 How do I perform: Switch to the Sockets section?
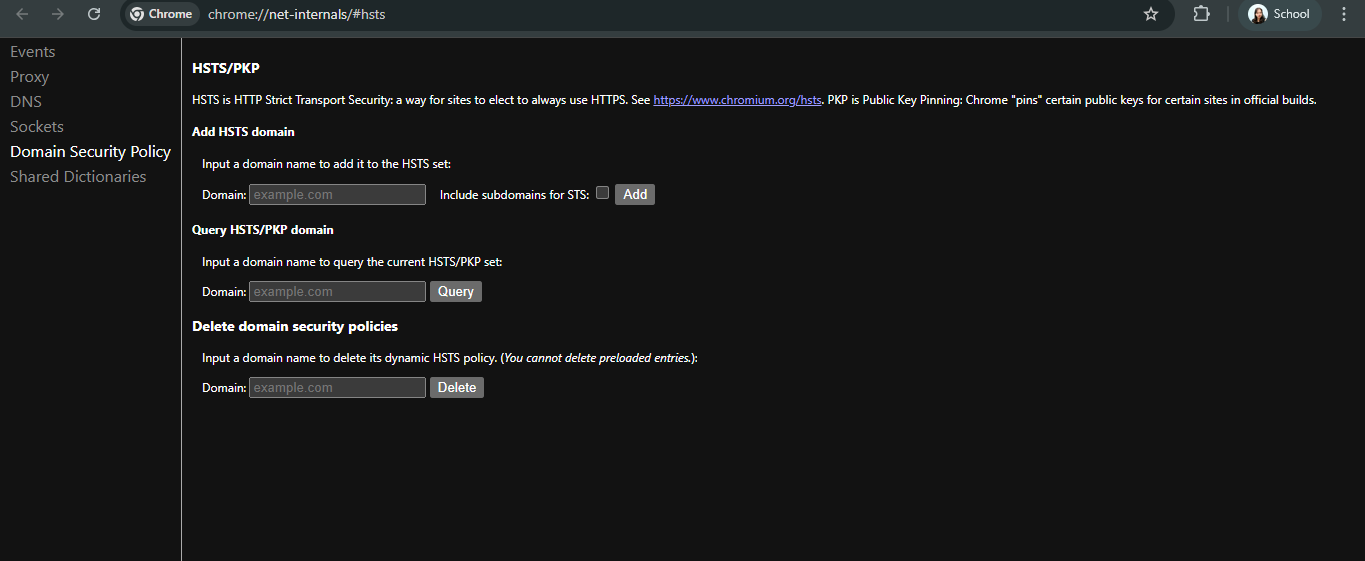coord(37,127)
